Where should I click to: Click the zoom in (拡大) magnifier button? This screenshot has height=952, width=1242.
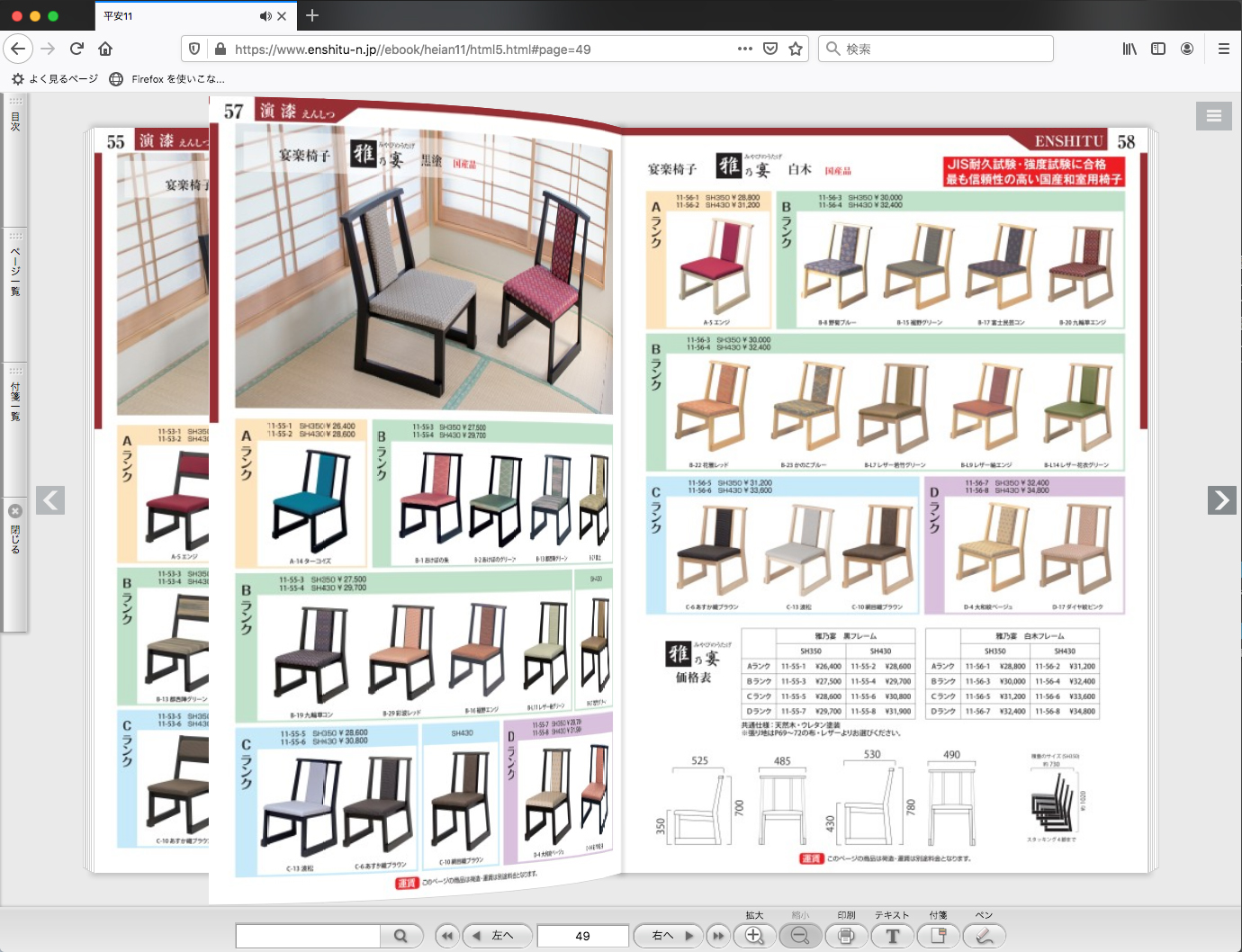754,936
